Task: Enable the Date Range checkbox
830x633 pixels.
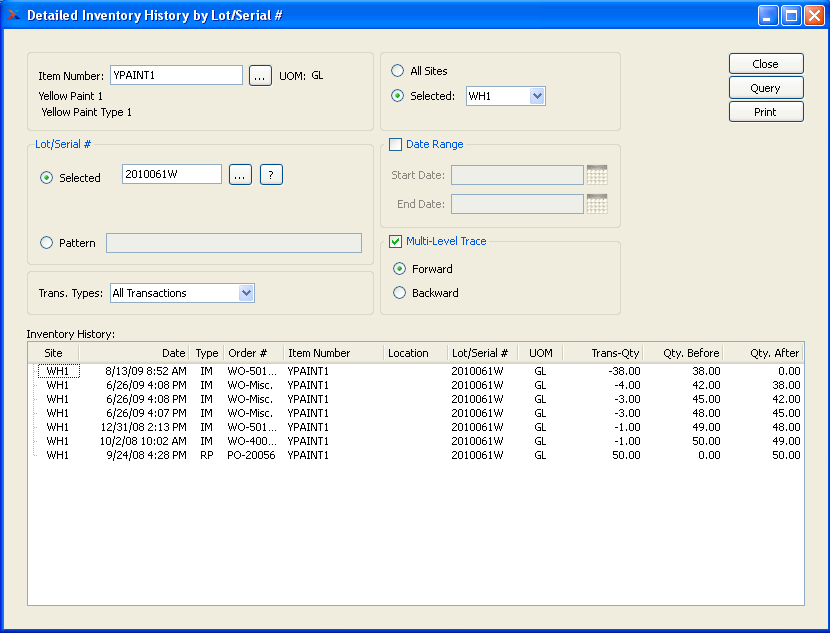Action: click(395, 144)
